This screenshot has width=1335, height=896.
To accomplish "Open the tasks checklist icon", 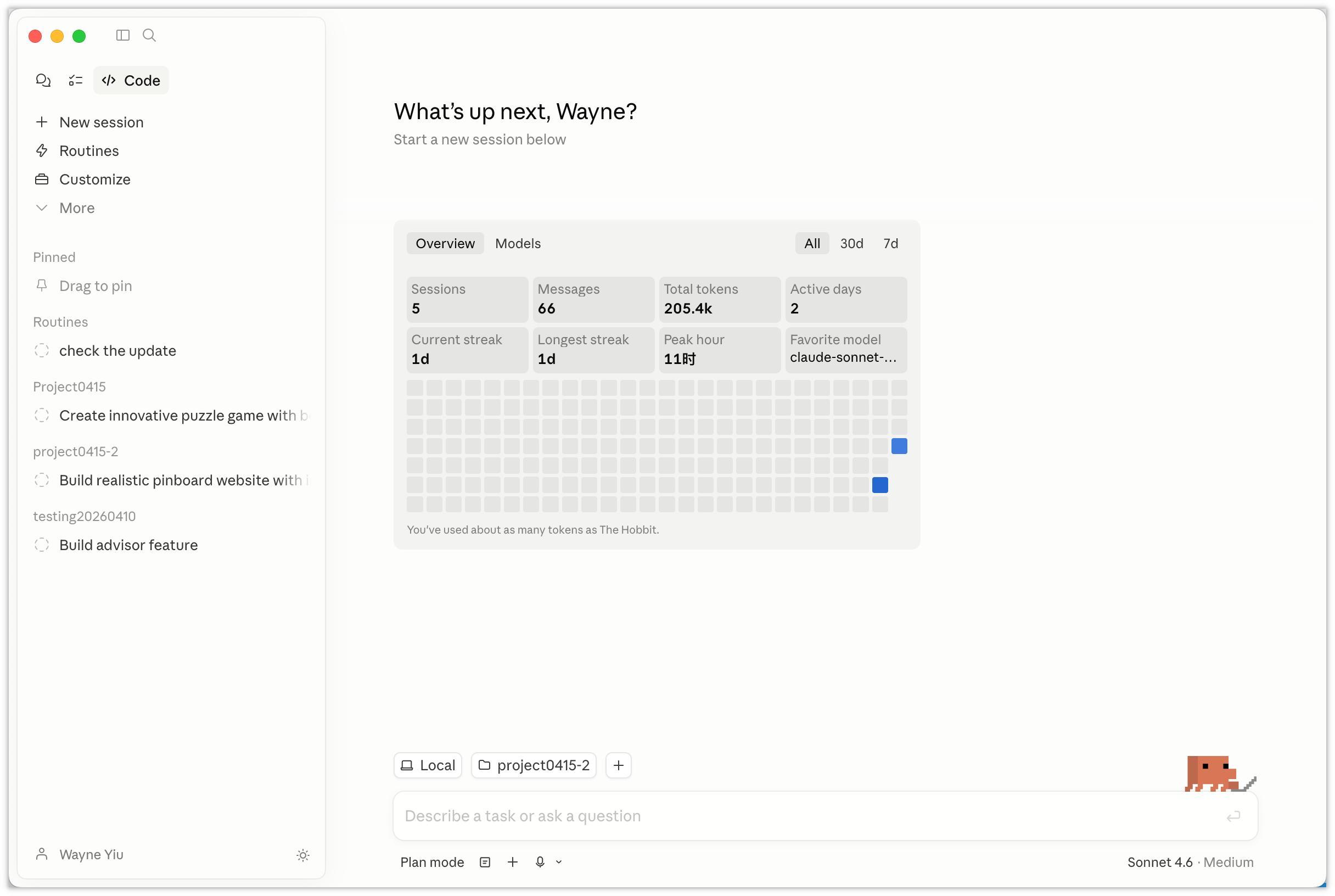I will click(75, 81).
